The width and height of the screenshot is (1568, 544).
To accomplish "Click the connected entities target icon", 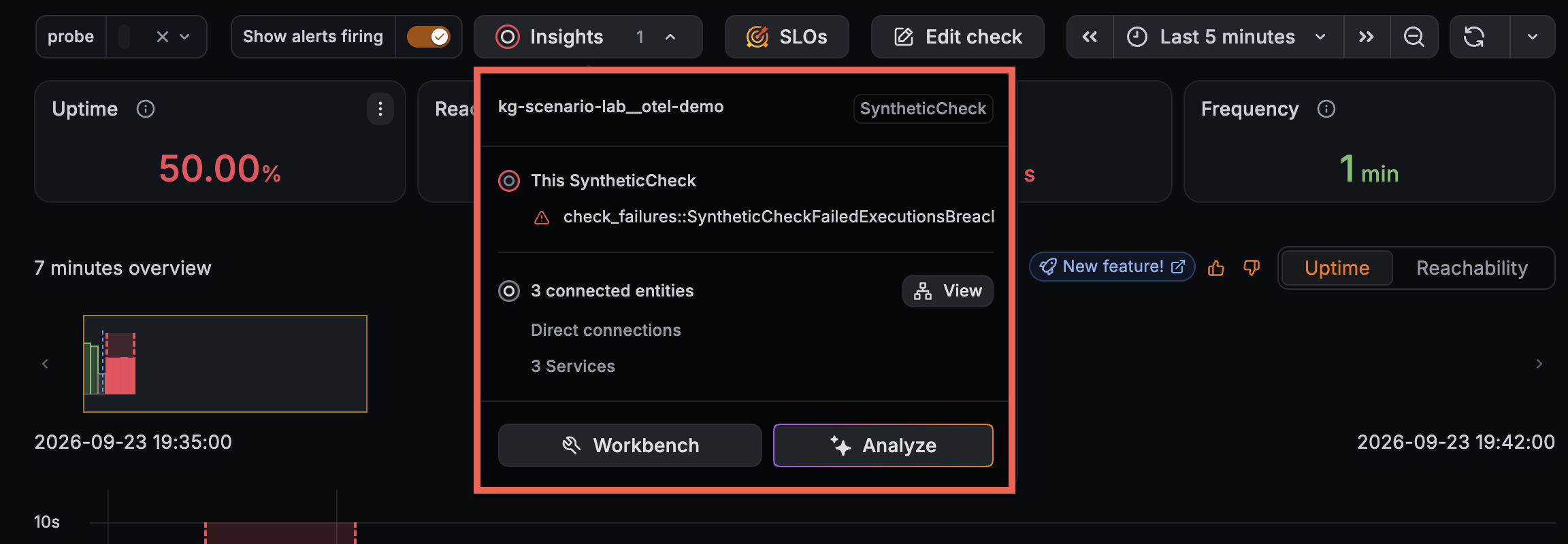I will tap(509, 291).
